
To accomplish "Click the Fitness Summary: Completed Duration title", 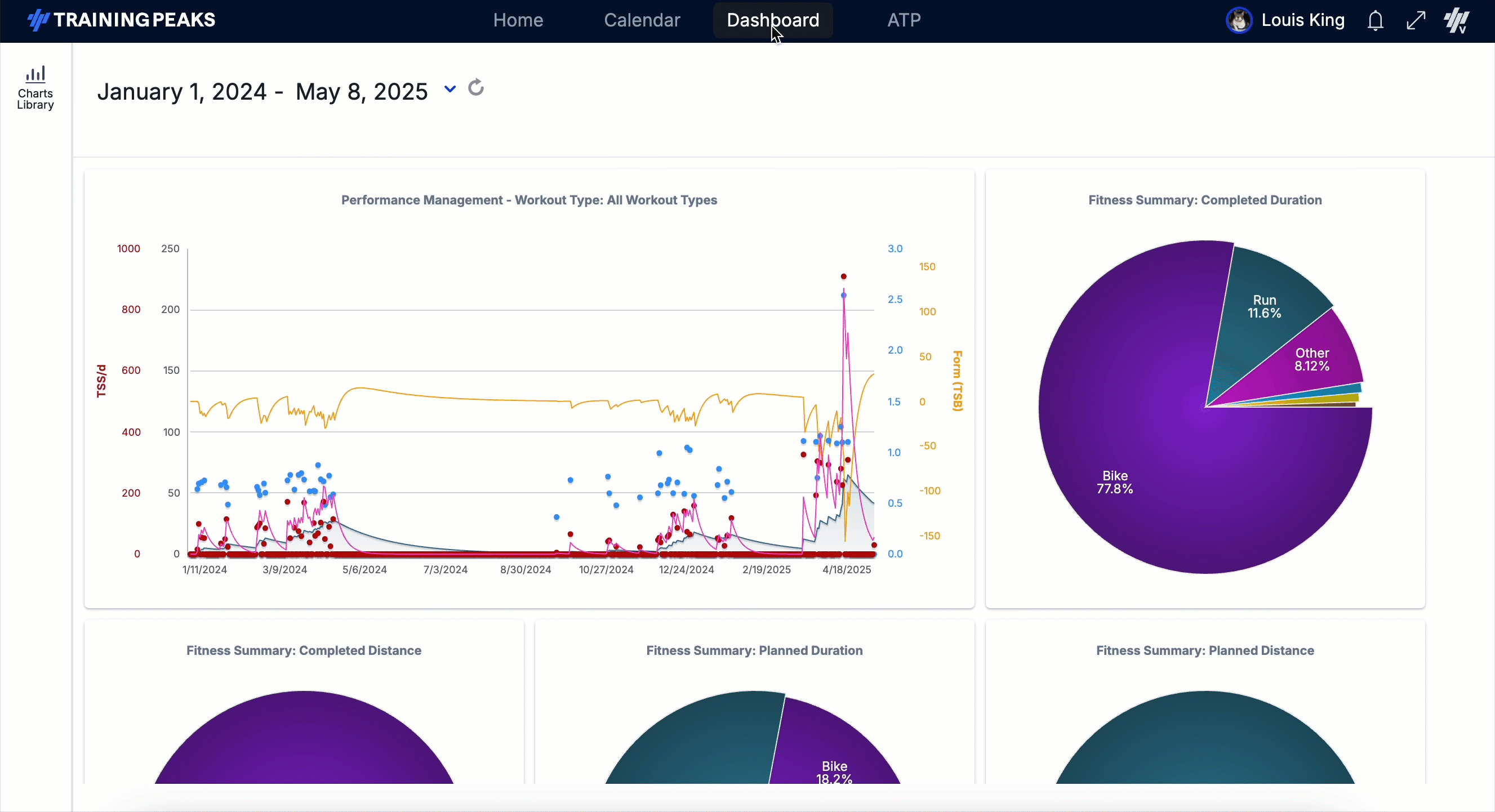I will click(x=1205, y=200).
